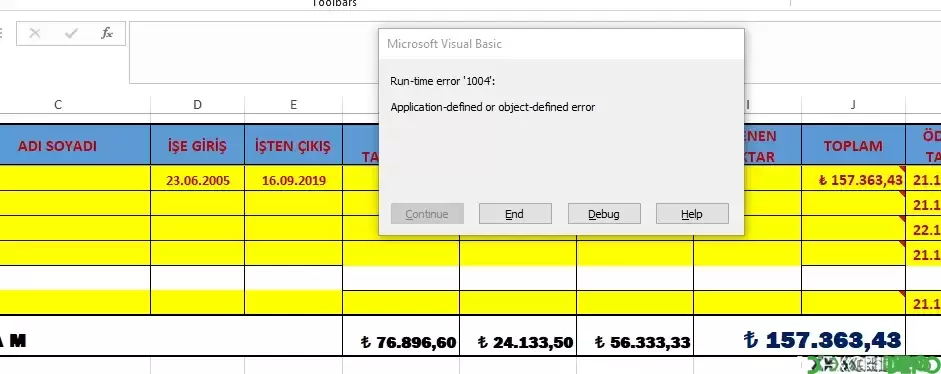Select the cell with date 23.06.2005
Image resolution: width=941 pixels, height=374 pixels.
click(197, 179)
